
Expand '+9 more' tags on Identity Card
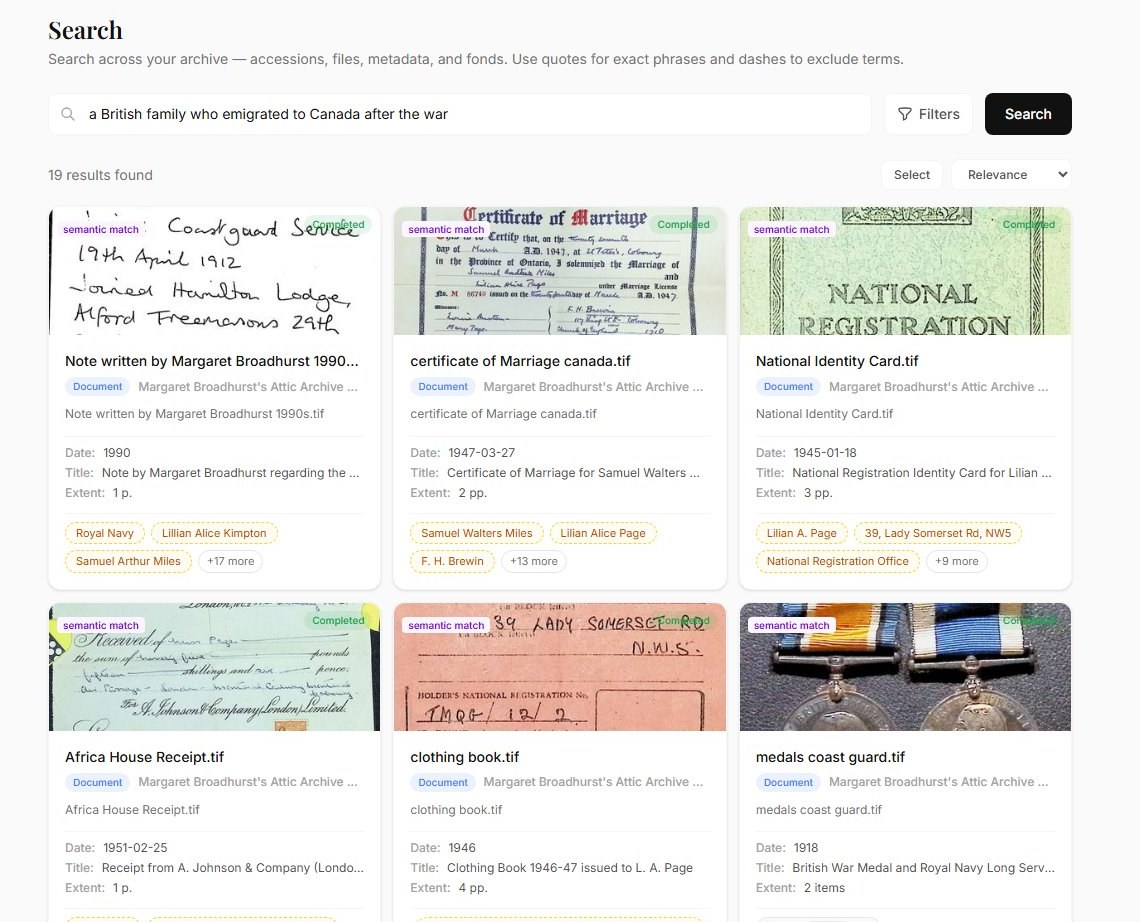point(957,561)
